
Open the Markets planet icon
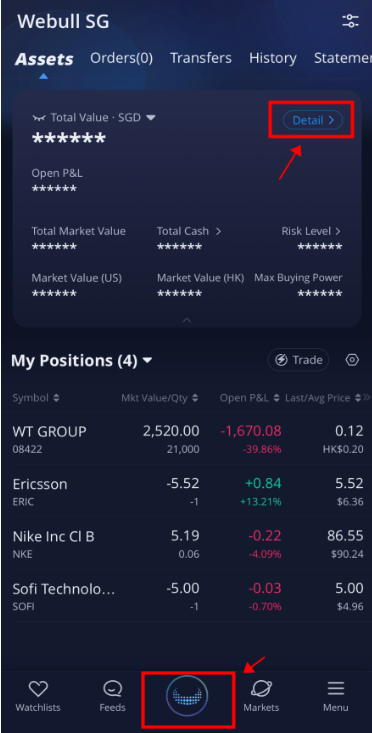click(x=261, y=688)
